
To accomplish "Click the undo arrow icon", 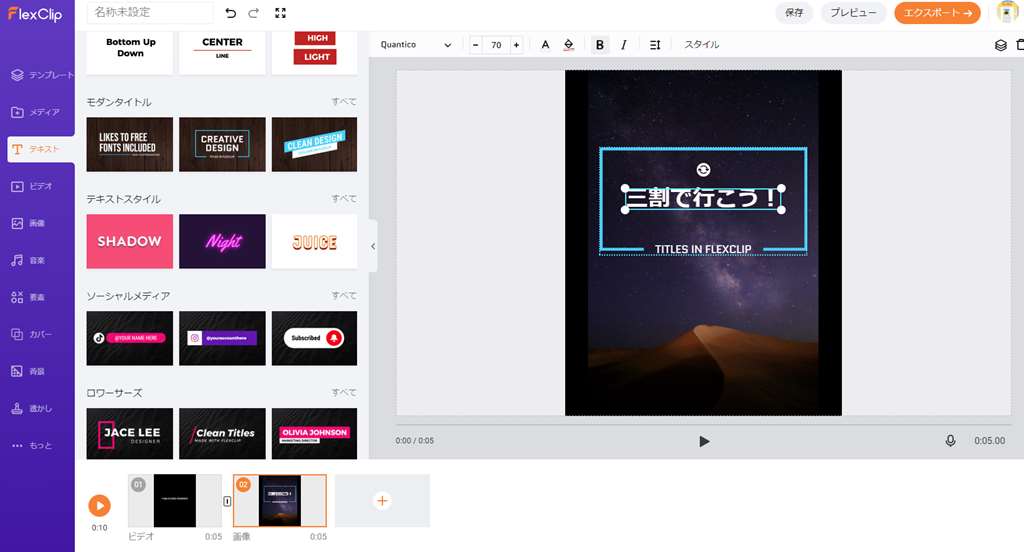I will pyautogui.click(x=231, y=13).
